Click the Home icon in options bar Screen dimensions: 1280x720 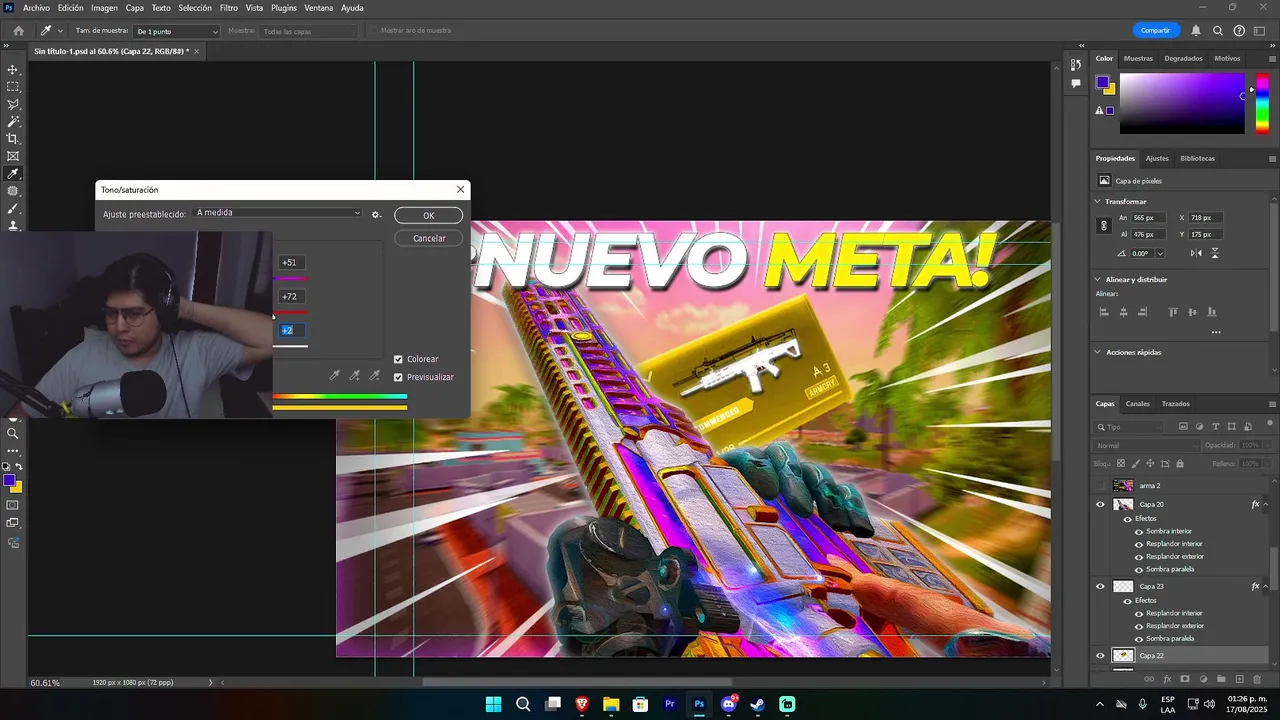pos(18,31)
